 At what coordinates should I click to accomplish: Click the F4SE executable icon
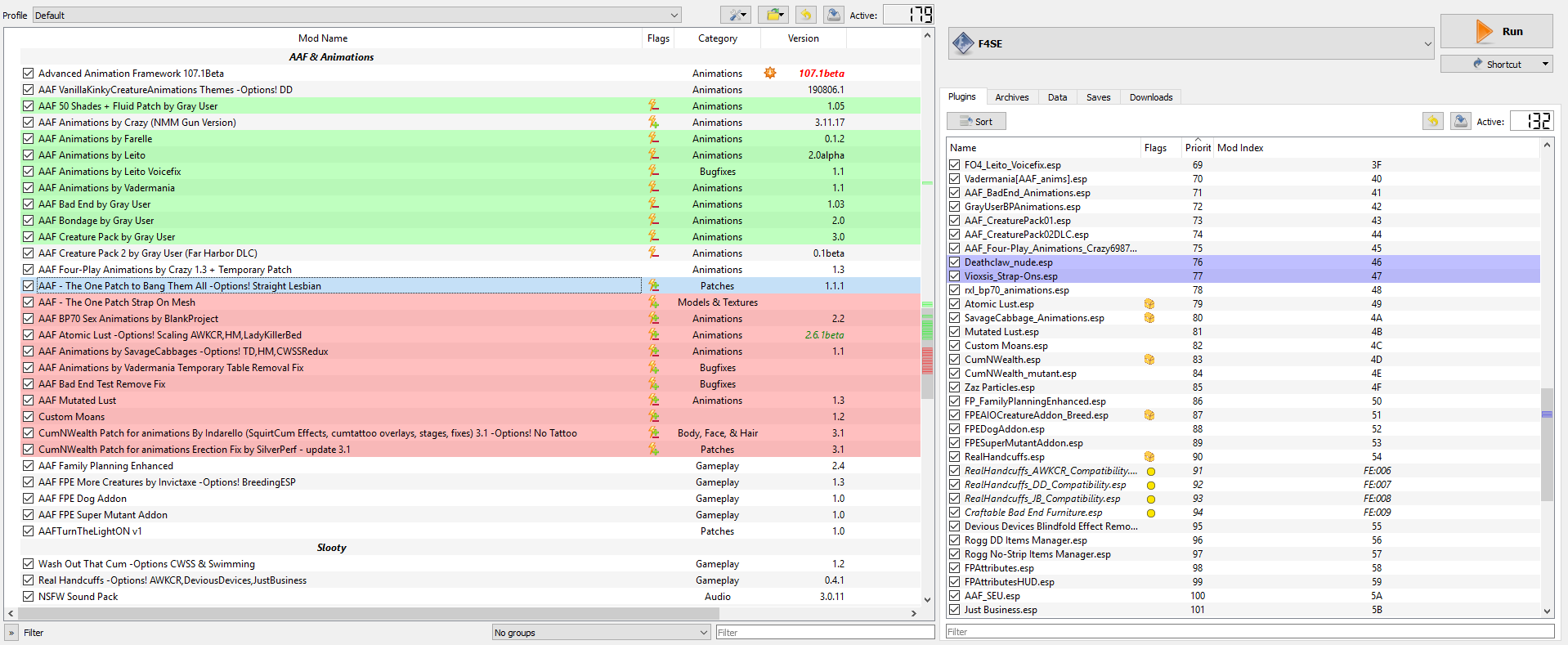point(963,43)
